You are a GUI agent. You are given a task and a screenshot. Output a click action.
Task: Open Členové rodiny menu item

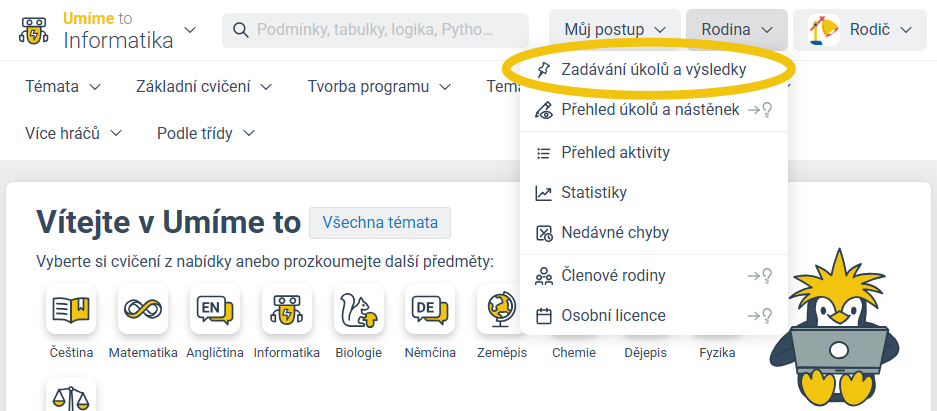612,275
